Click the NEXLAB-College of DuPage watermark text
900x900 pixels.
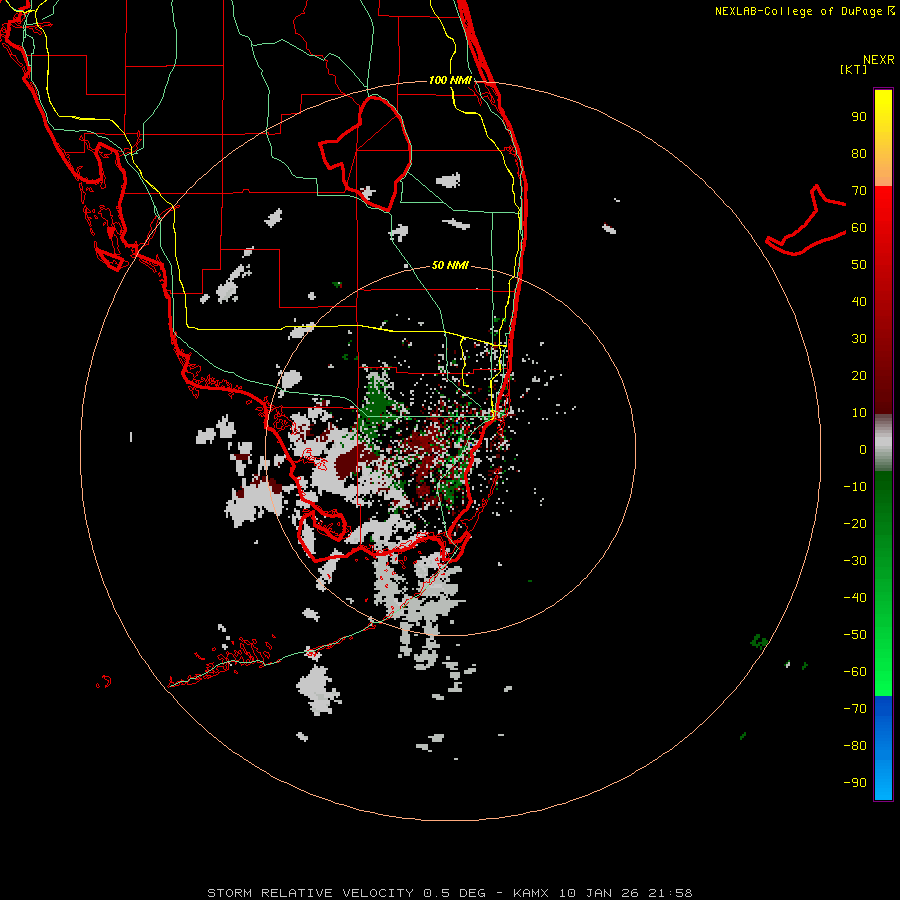(x=804, y=11)
